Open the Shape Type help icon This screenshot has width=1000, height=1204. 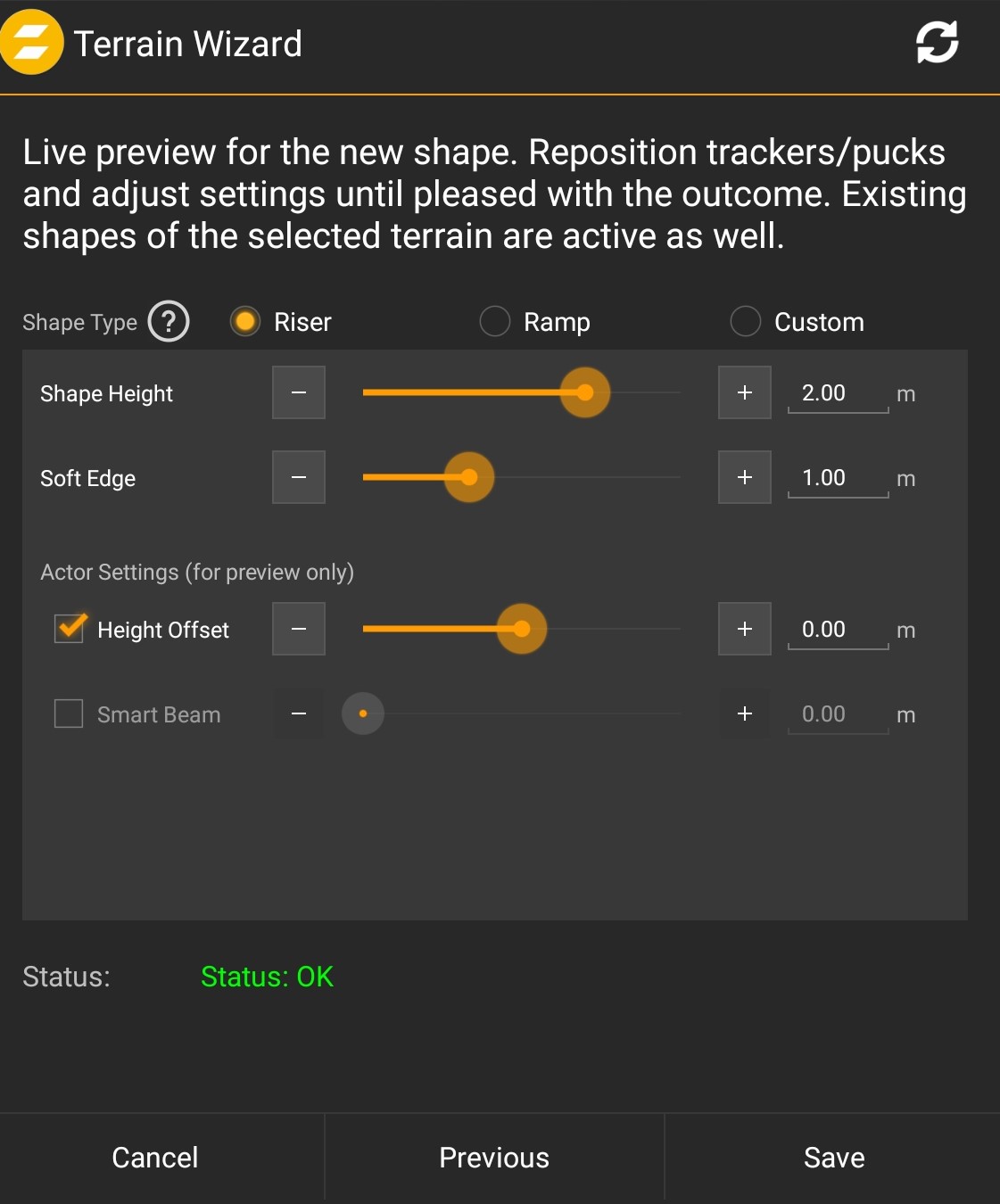(169, 321)
